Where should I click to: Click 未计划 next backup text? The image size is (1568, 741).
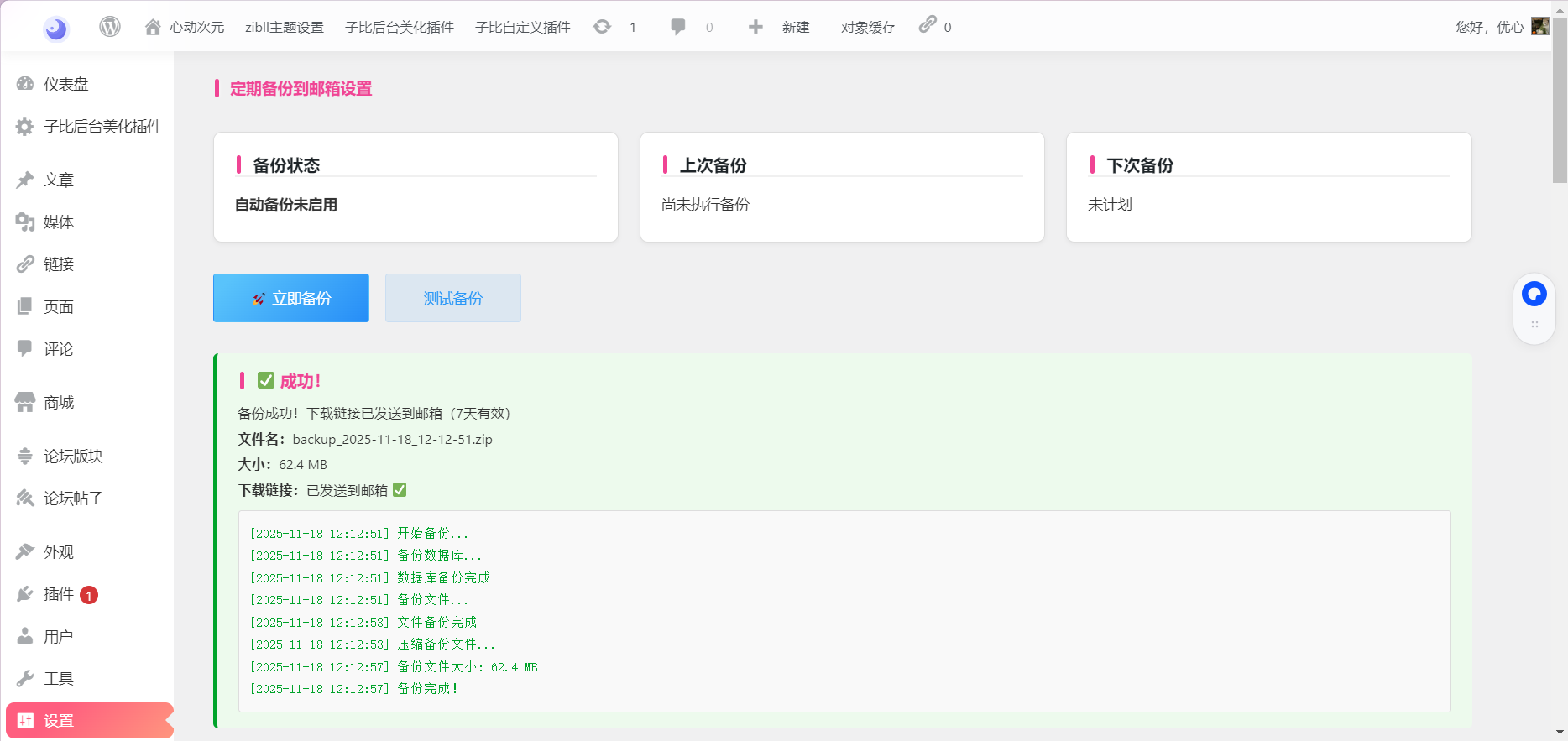click(1110, 204)
